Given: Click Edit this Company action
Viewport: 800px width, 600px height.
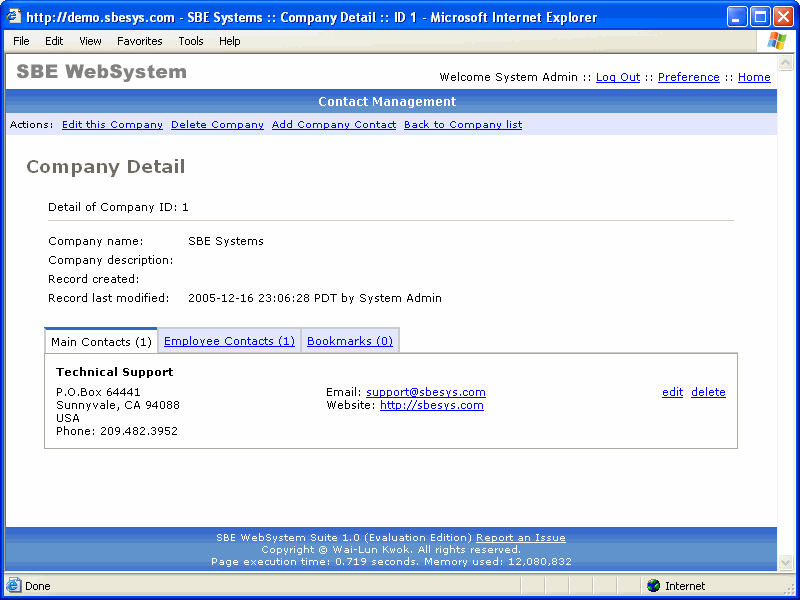Looking at the screenshot, I should (x=112, y=124).
